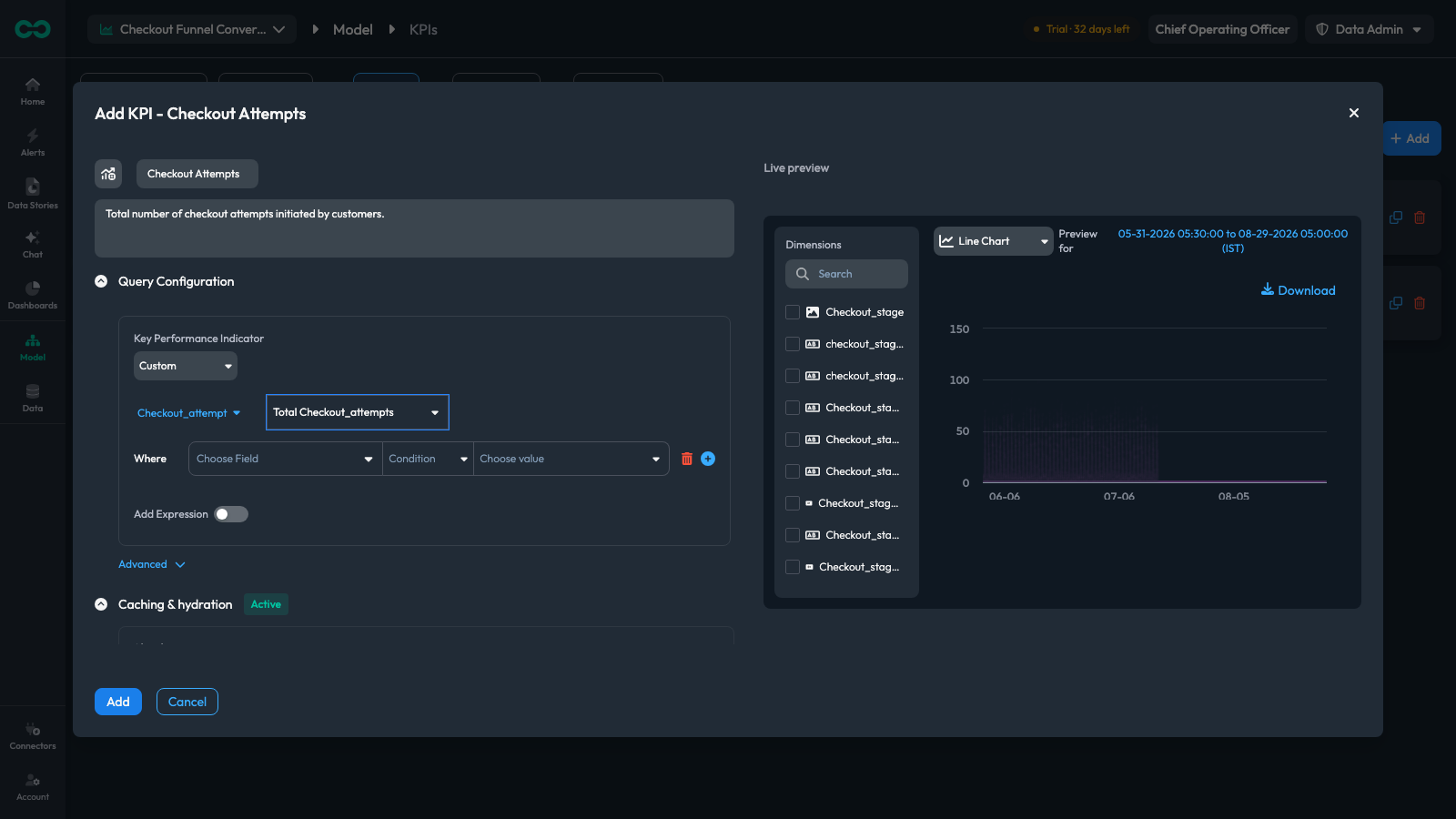Click the Live preview heading
This screenshot has width=1456, height=819.
pos(796,168)
